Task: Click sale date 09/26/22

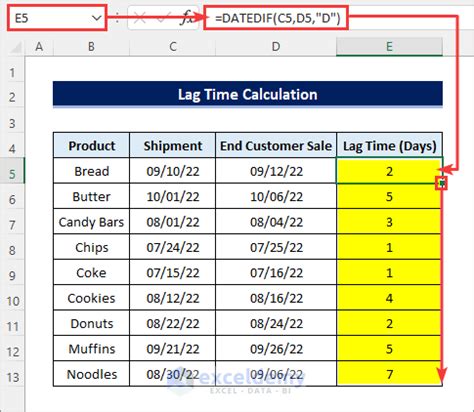Action: [x=276, y=348]
